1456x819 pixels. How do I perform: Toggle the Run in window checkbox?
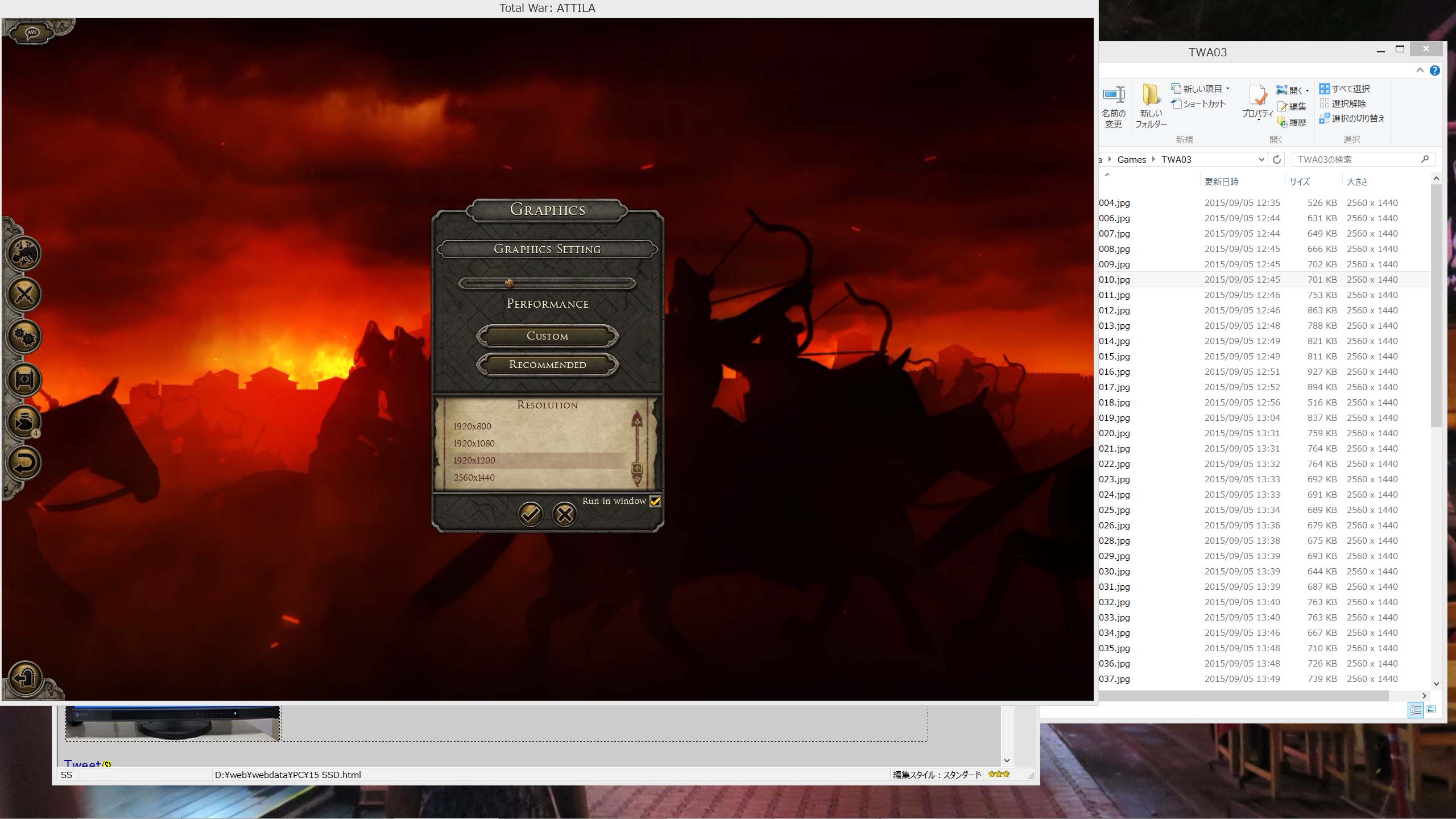(x=655, y=501)
